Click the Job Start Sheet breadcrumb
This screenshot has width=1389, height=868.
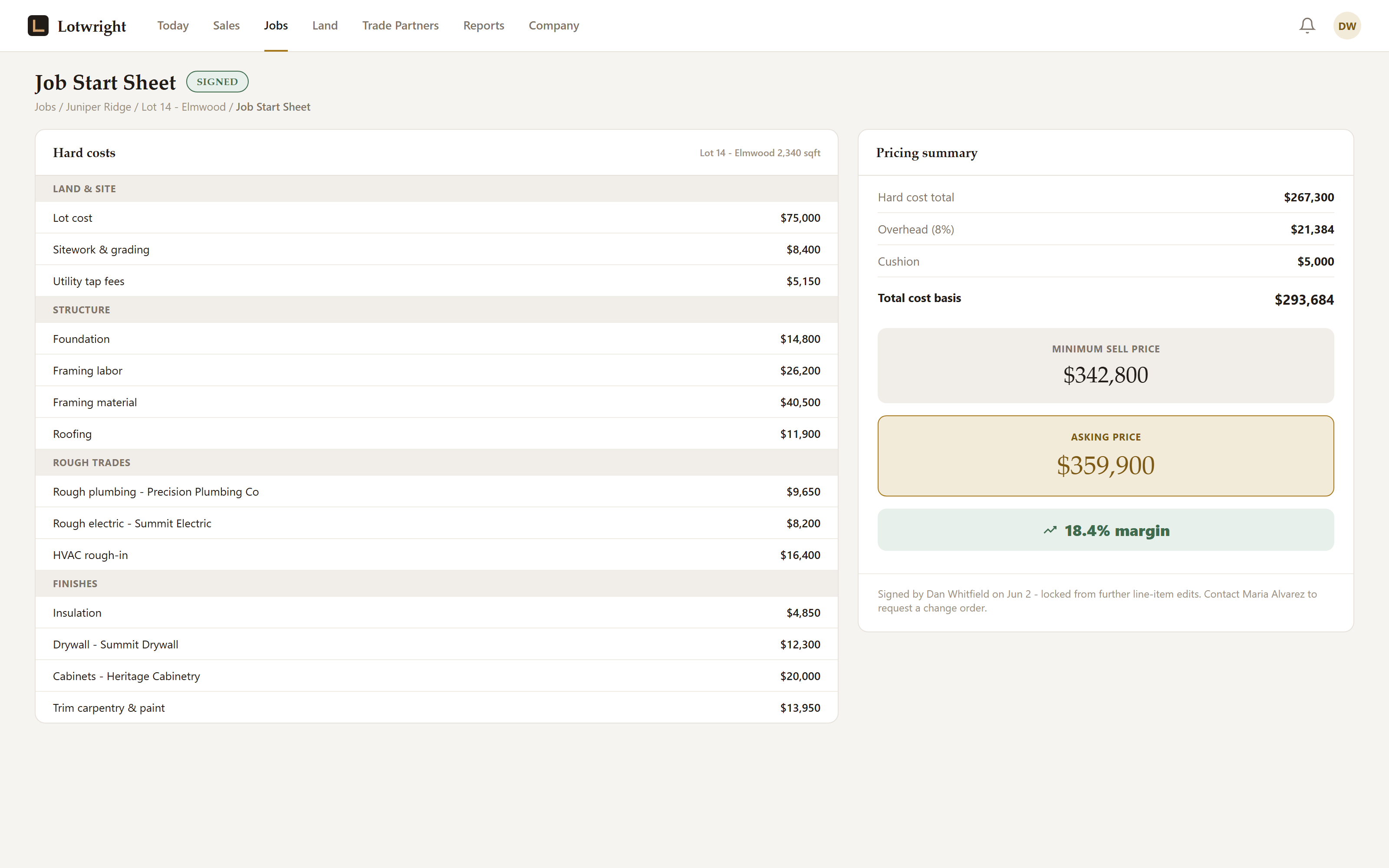(273, 107)
